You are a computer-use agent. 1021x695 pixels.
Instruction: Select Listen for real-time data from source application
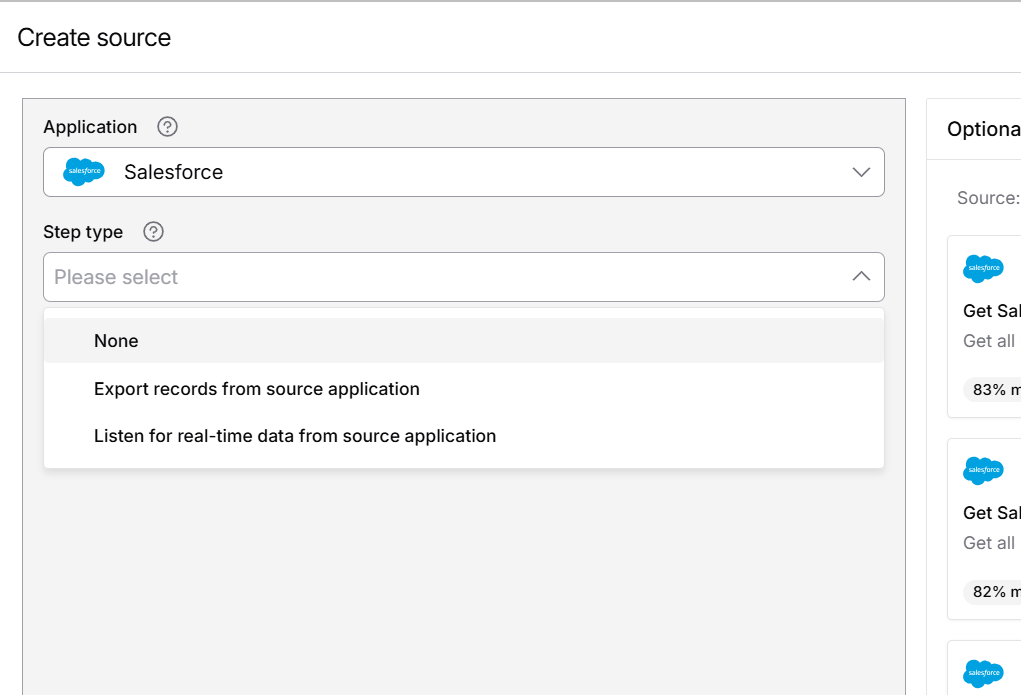(294, 436)
